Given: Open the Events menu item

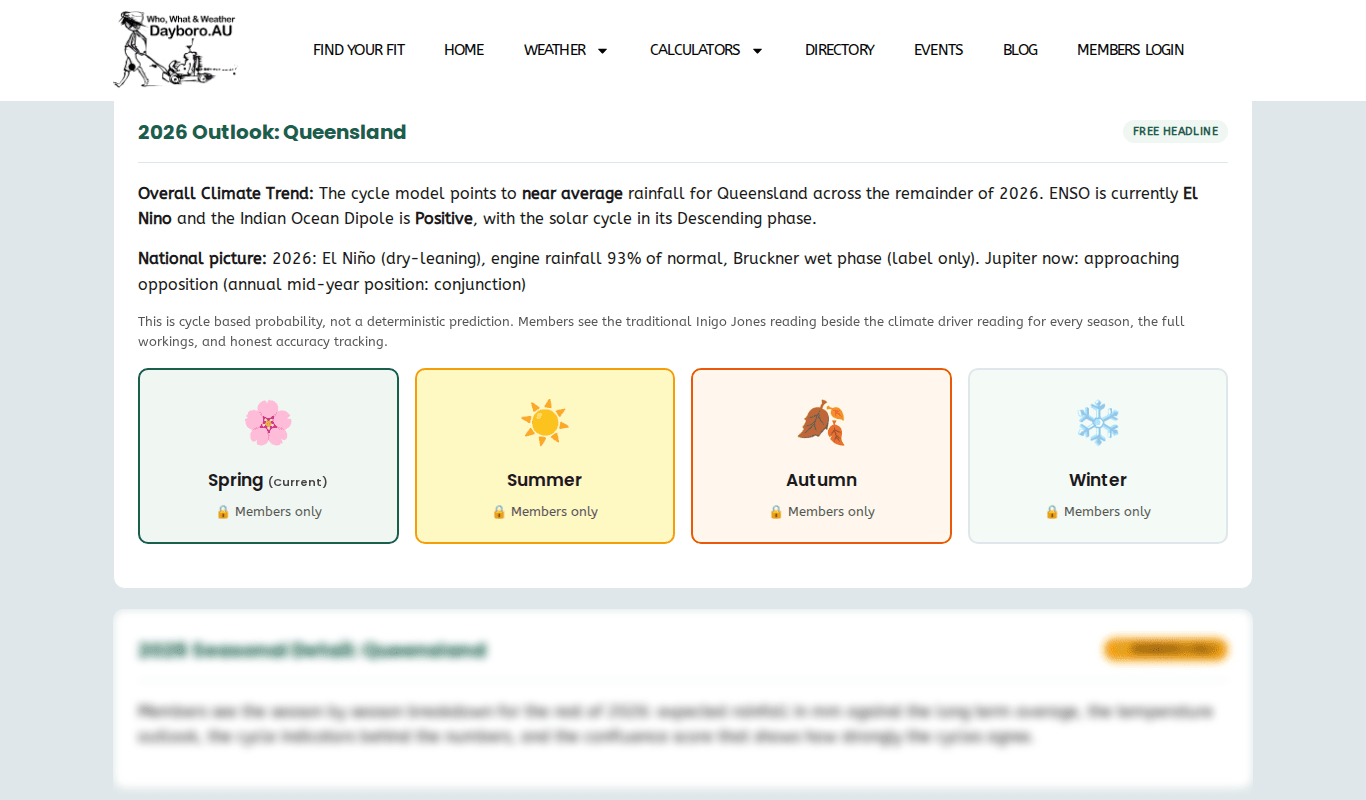Looking at the screenshot, I should [939, 50].
